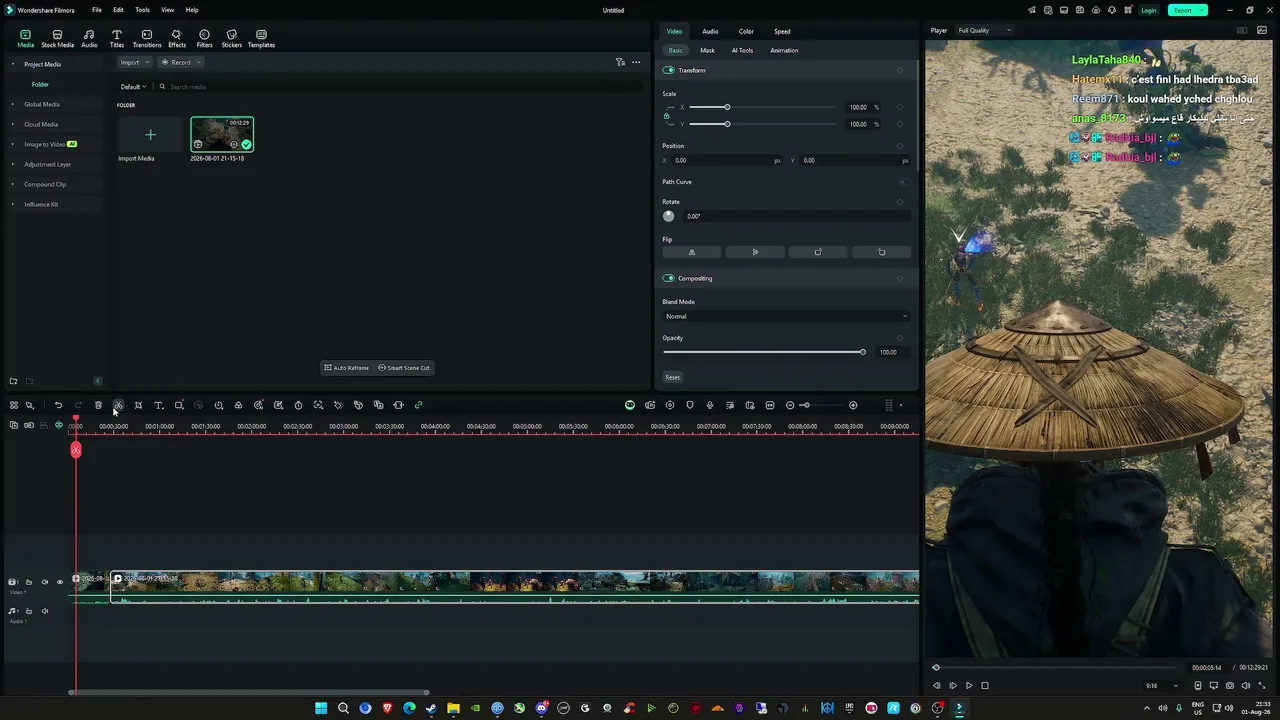Screen dimensions: 1280x720
Task: Play the preview in the player
Action: 968,686
